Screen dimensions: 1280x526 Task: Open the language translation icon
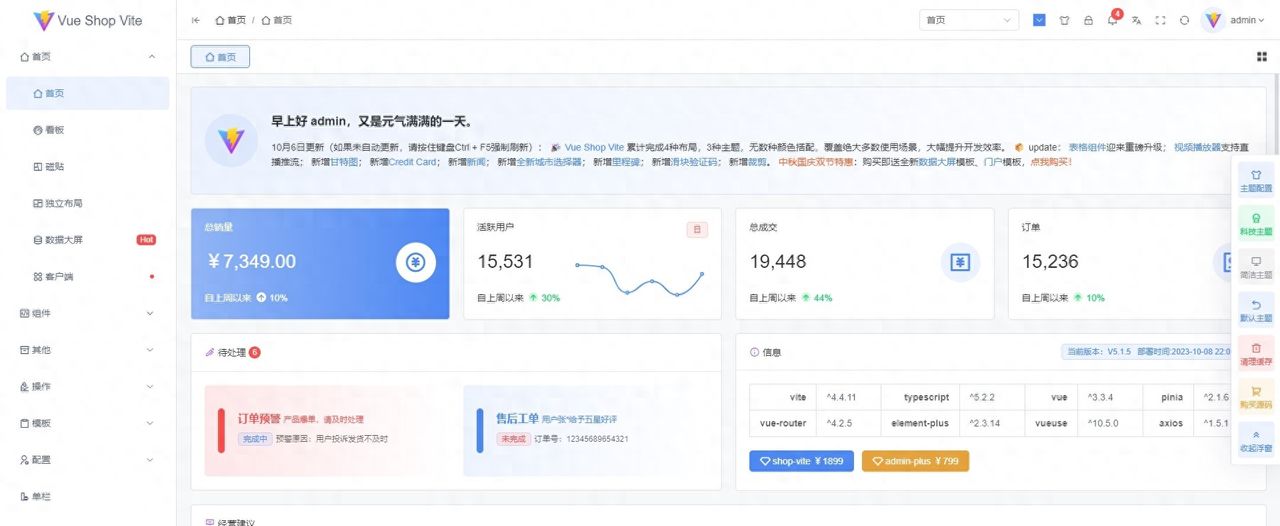click(x=1136, y=20)
